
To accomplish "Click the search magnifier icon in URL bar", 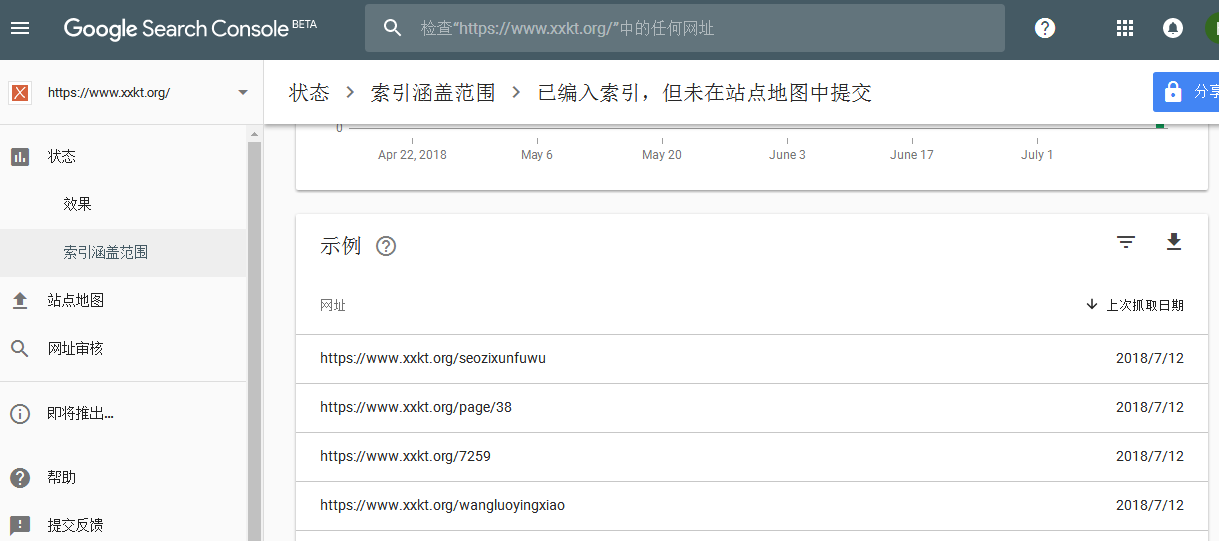I will click(x=393, y=28).
